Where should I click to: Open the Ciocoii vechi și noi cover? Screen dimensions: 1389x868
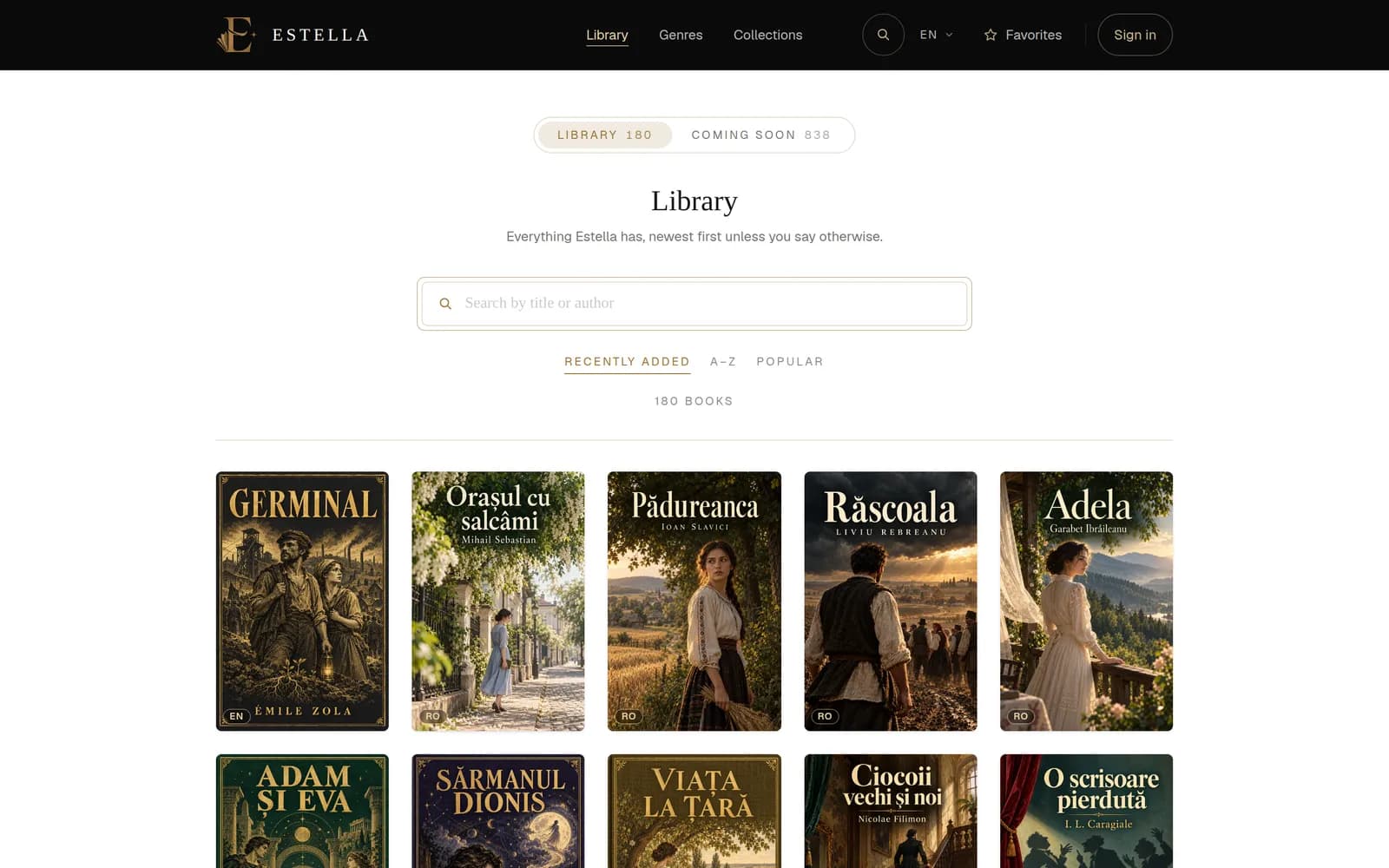coord(891,811)
